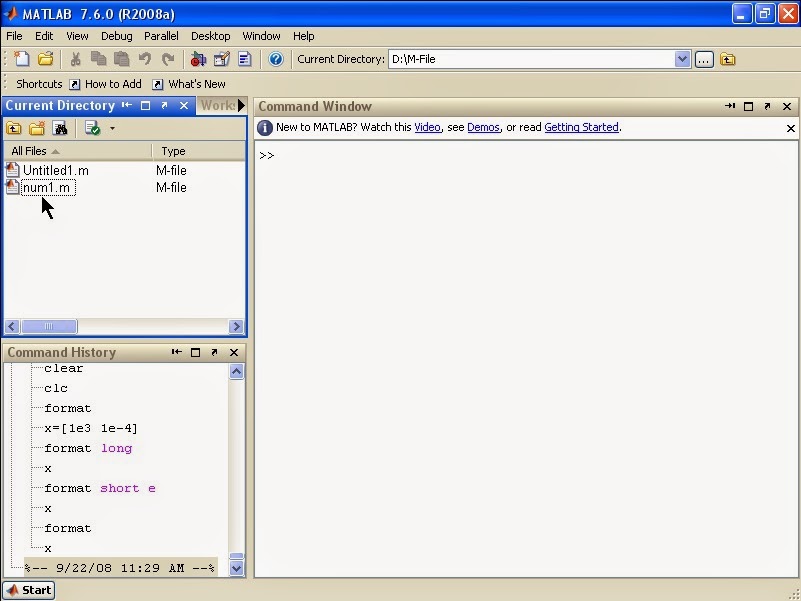
Task: Undock the Command Window panel
Action: tap(765, 106)
